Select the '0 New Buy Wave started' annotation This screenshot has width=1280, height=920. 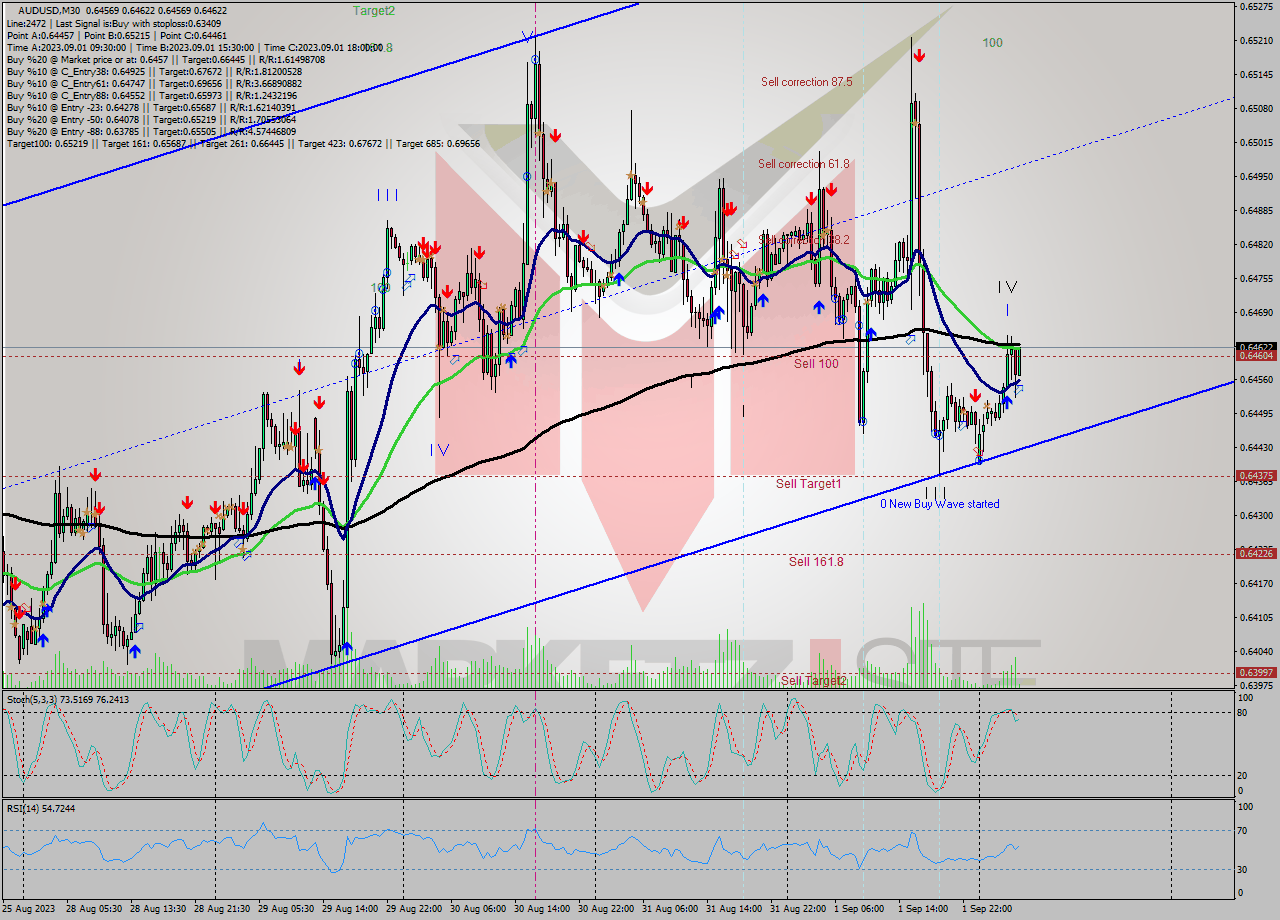(x=939, y=504)
